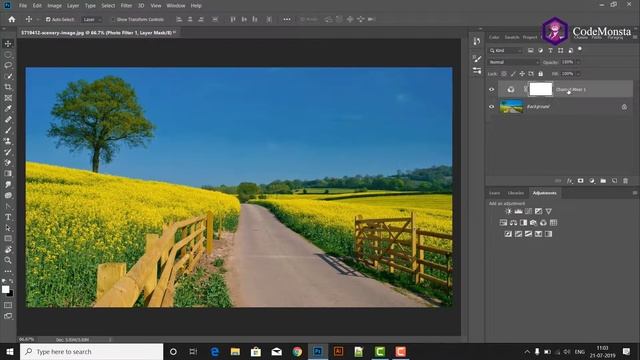Viewport: 640px width, 360px height.
Task: Click the Type here to search box
Action: click(x=91, y=351)
